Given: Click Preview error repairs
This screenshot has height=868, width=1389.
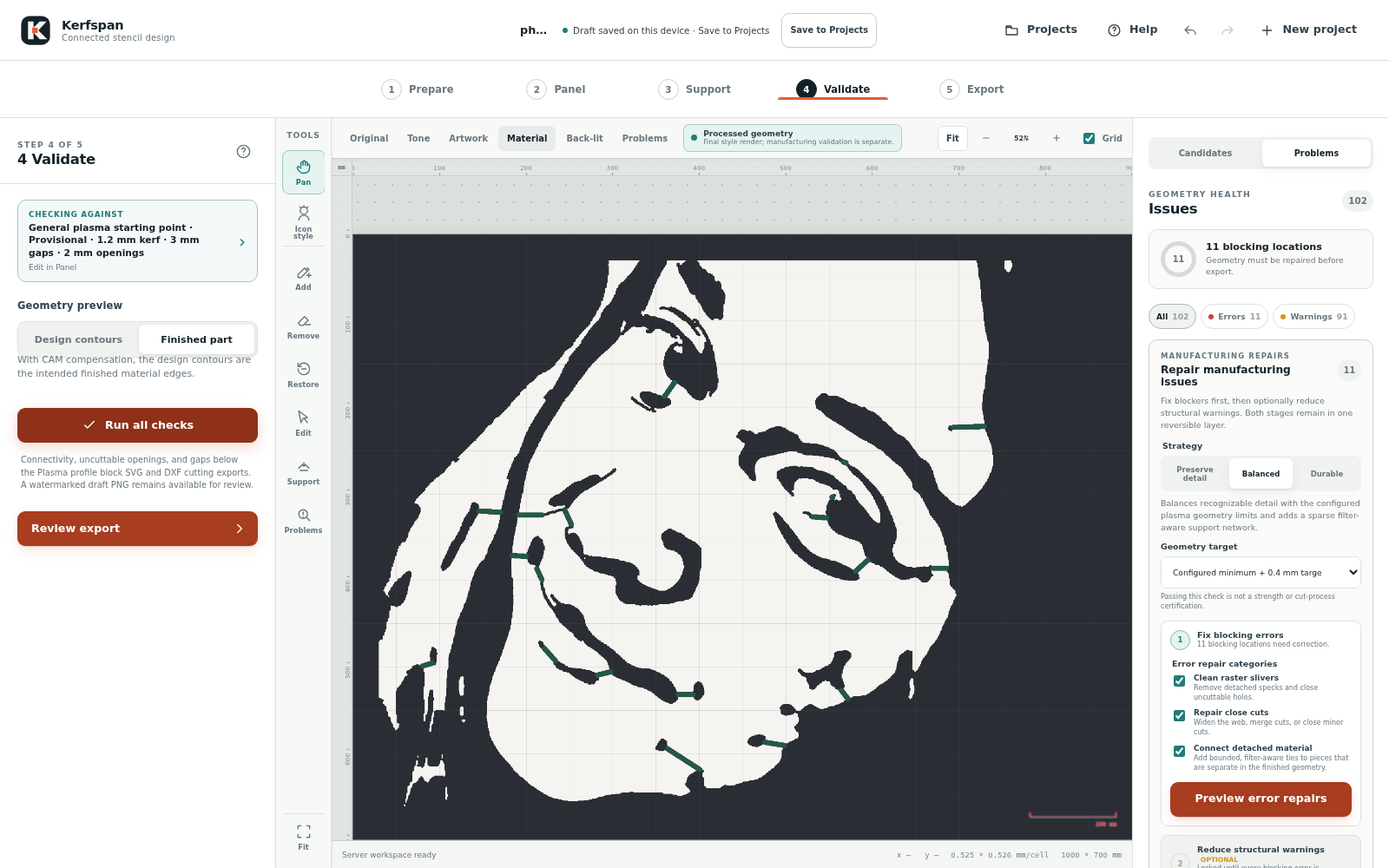Looking at the screenshot, I should coord(1261,799).
